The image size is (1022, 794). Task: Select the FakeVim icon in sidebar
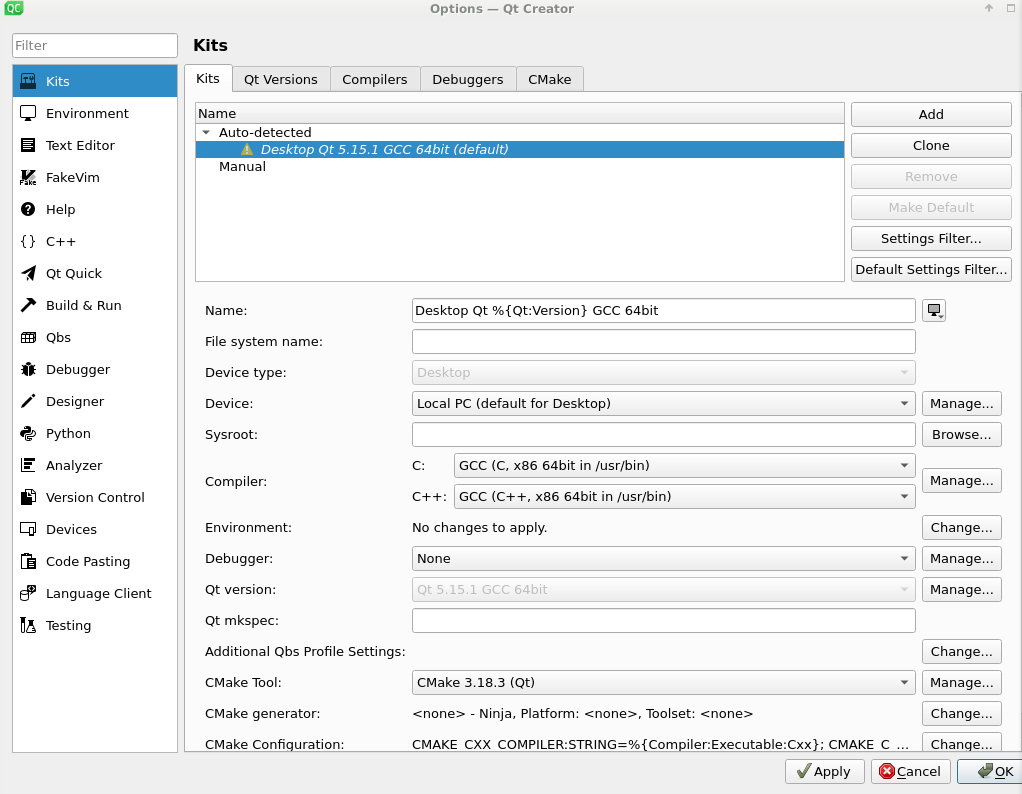(28, 177)
